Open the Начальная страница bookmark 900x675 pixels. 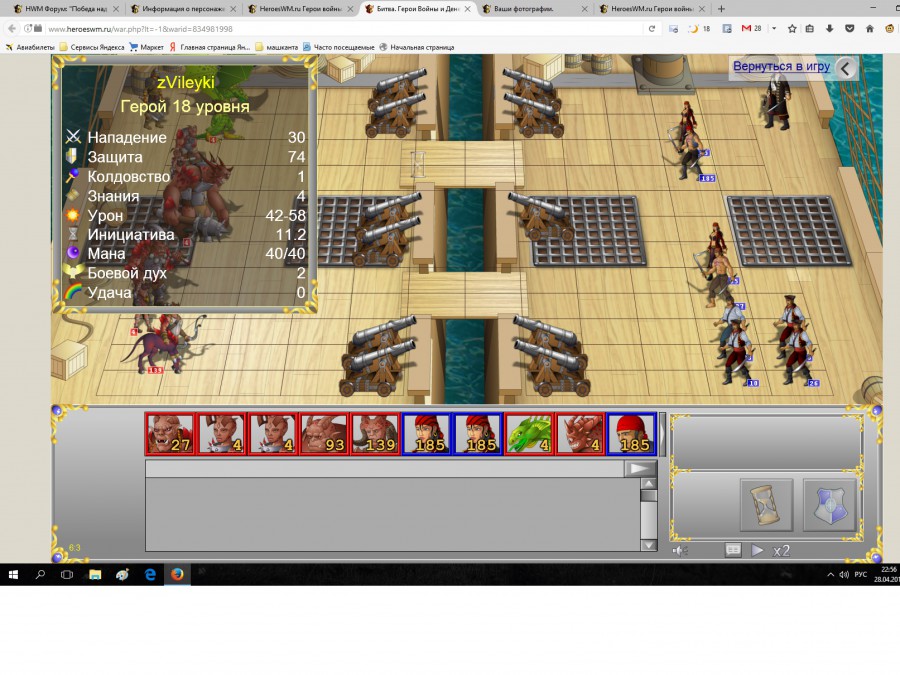click(417, 47)
